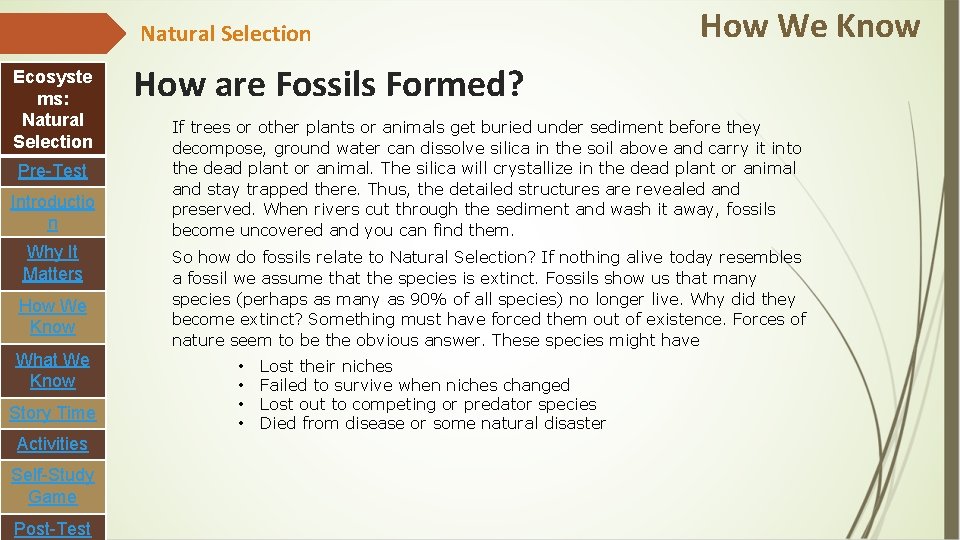This screenshot has width=960, height=540.
Task: Go to the Introduction section link
Action: pos(53,213)
